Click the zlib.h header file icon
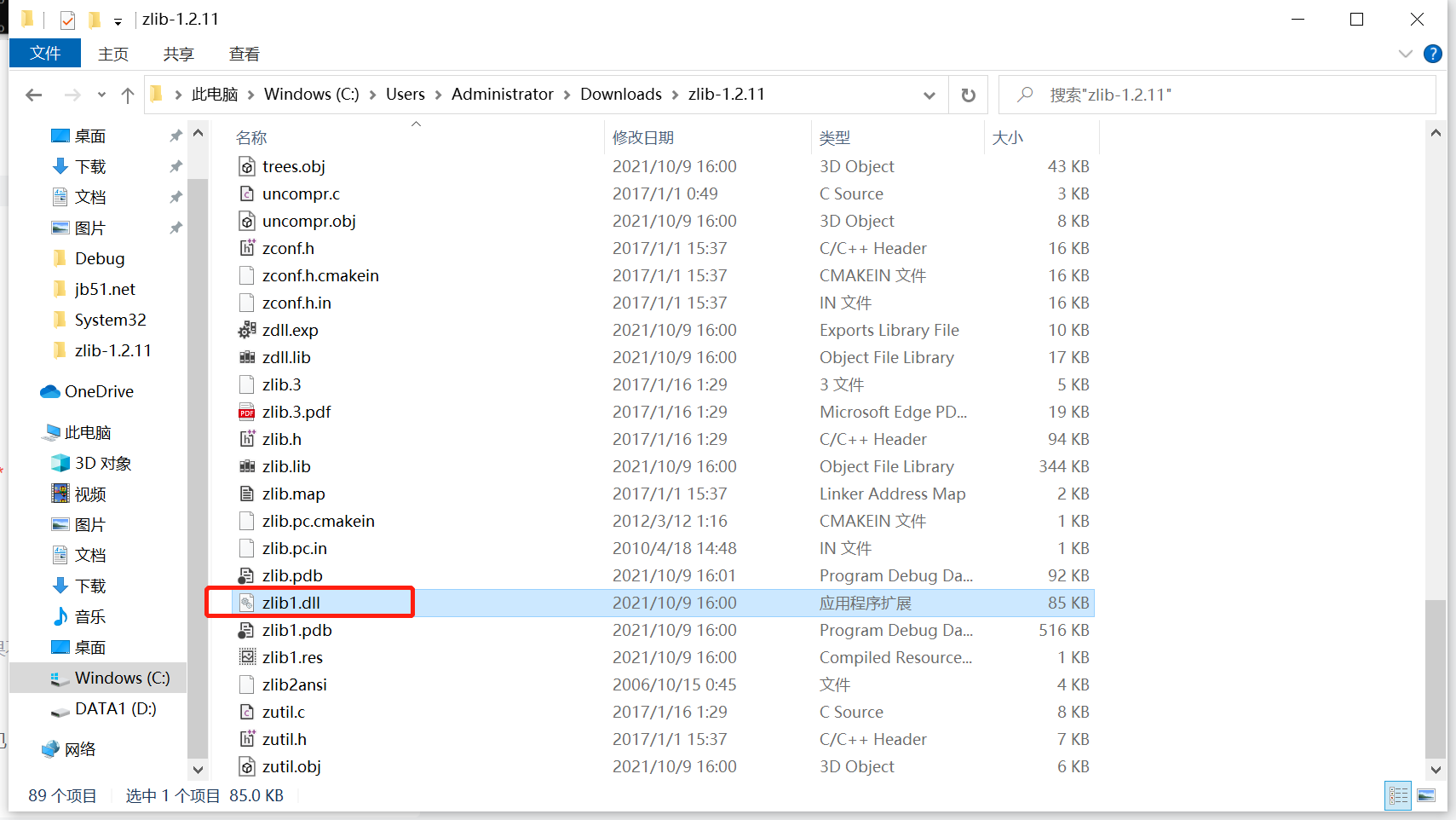 (247, 439)
